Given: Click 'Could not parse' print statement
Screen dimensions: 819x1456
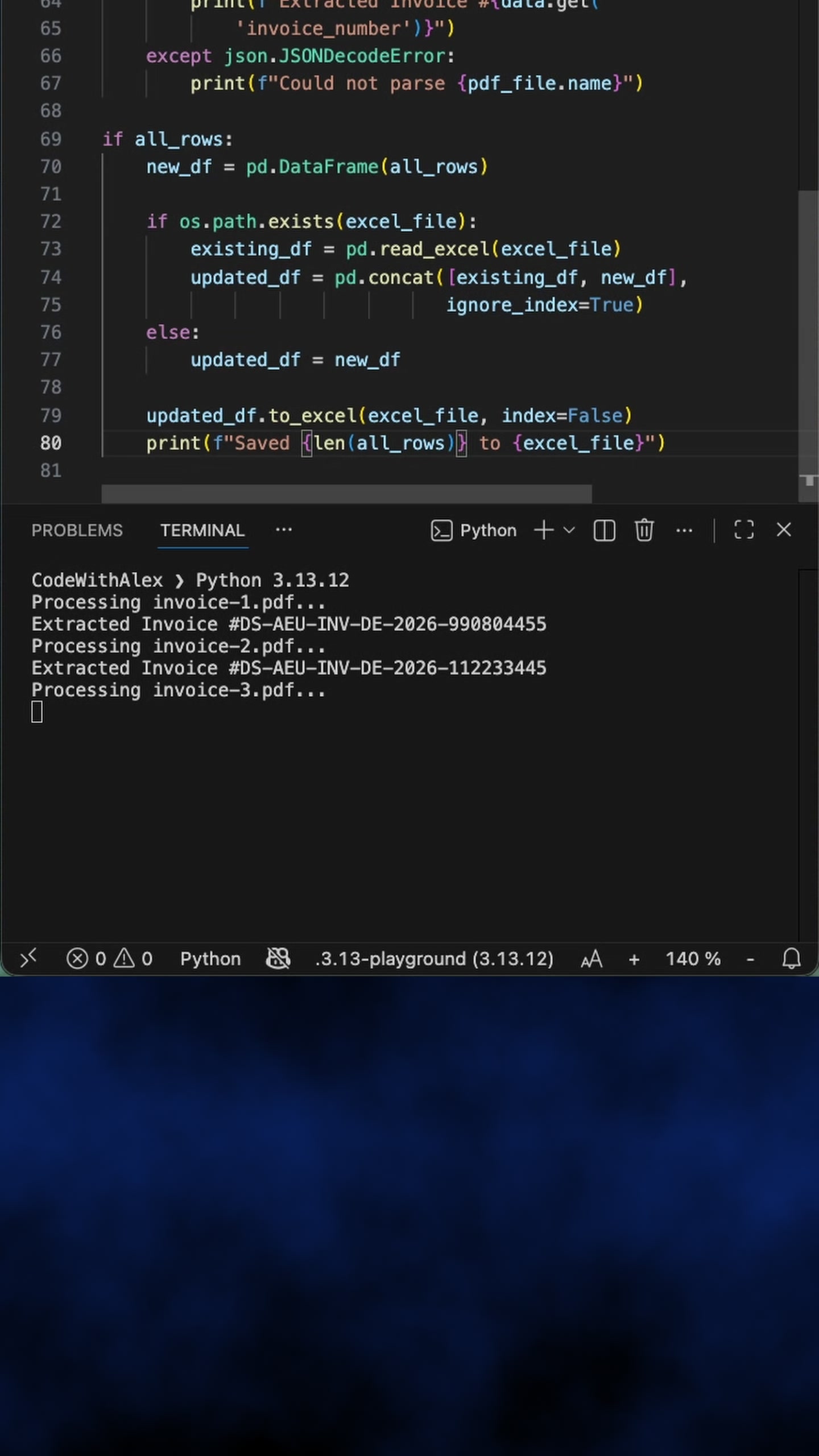Looking at the screenshot, I should [x=417, y=84].
